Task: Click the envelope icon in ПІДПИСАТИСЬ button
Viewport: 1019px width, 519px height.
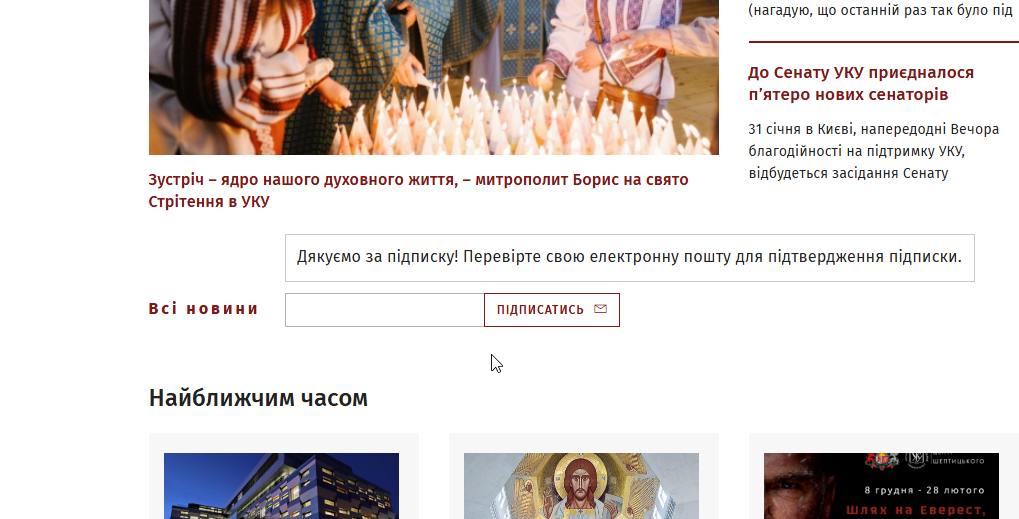Action: [600, 309]
